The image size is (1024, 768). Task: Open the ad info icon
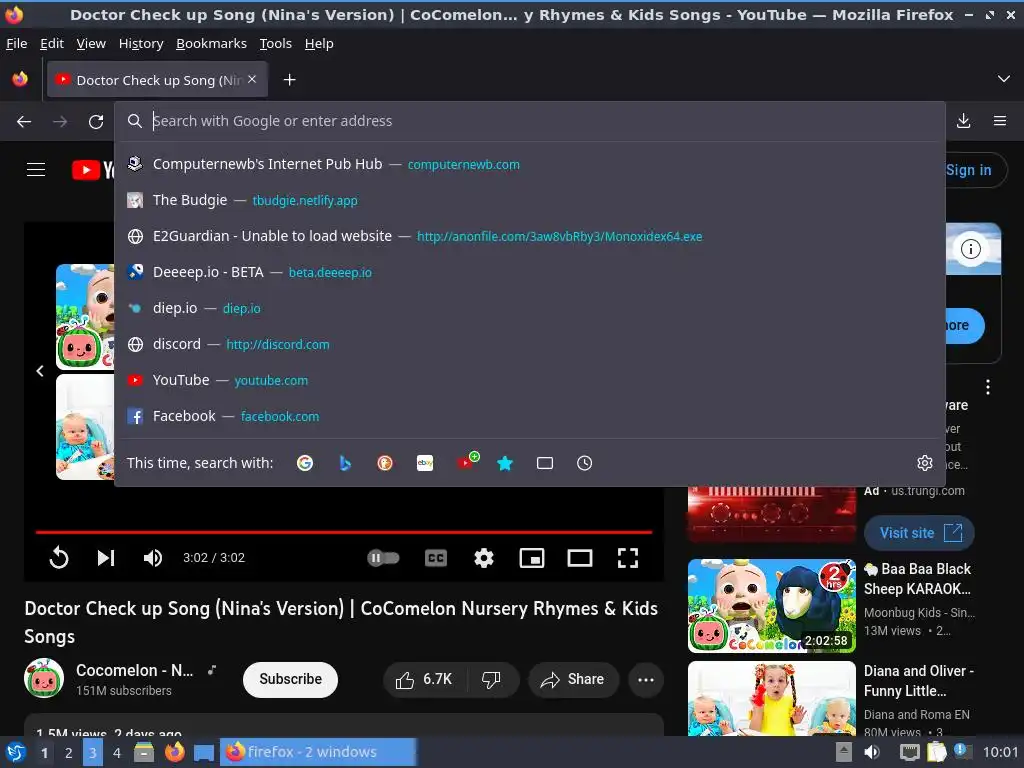971,249
